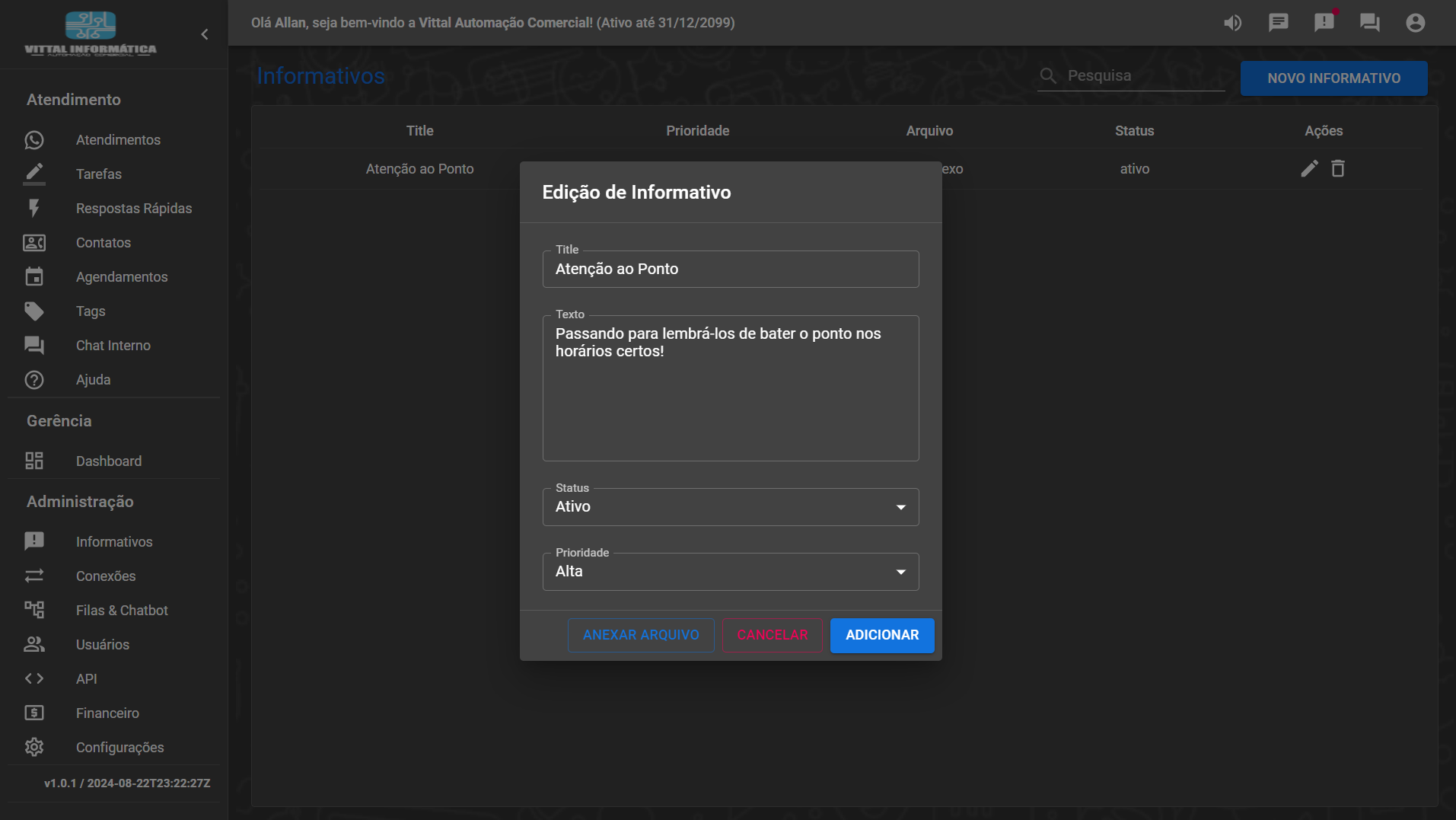Click the calendar icon beside Agendamentos
Viewport: 1456px width, 820px height.
[34, 277]
